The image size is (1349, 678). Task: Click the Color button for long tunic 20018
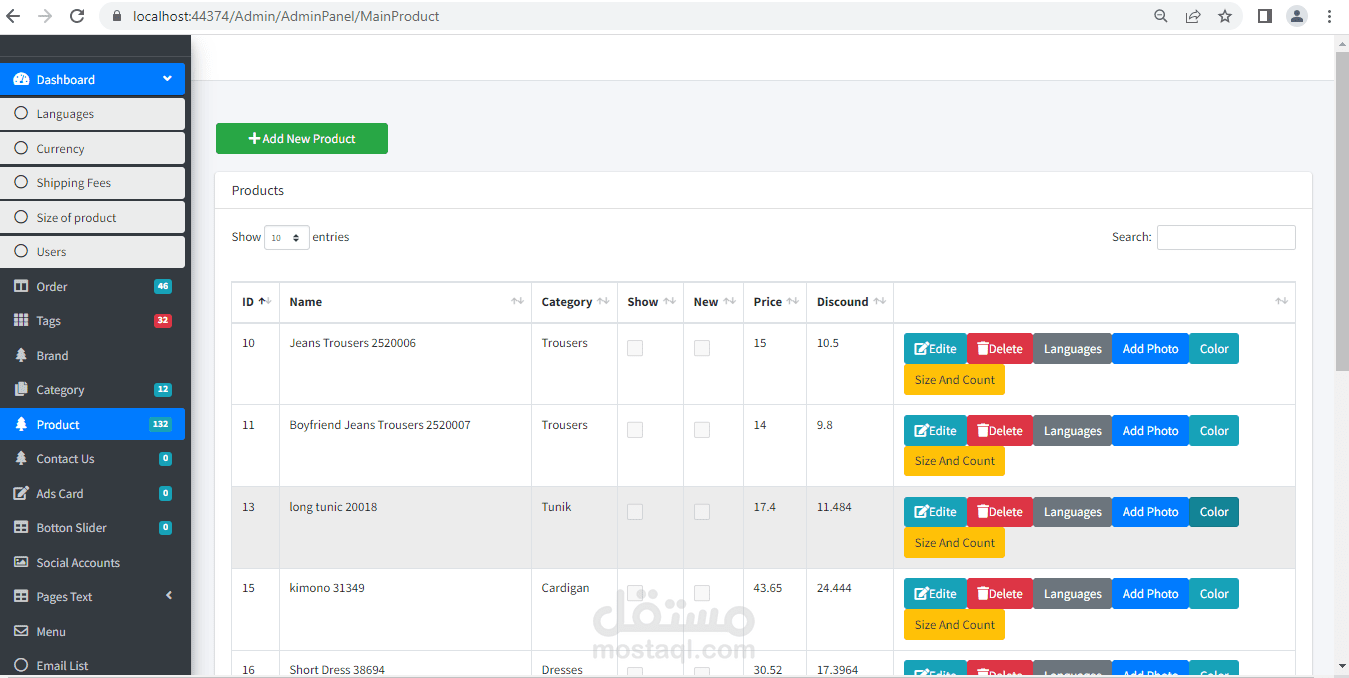coord(1214,512)
